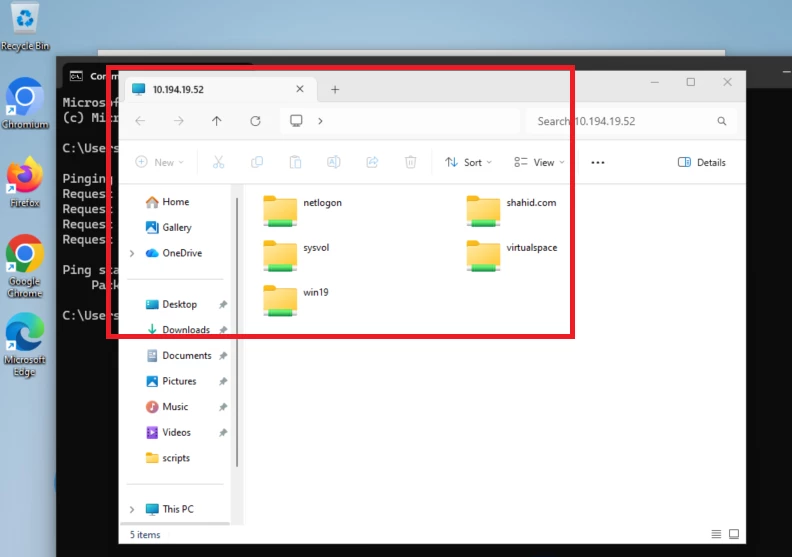Launch Firefox from the desktop

[x=24, y=182]
